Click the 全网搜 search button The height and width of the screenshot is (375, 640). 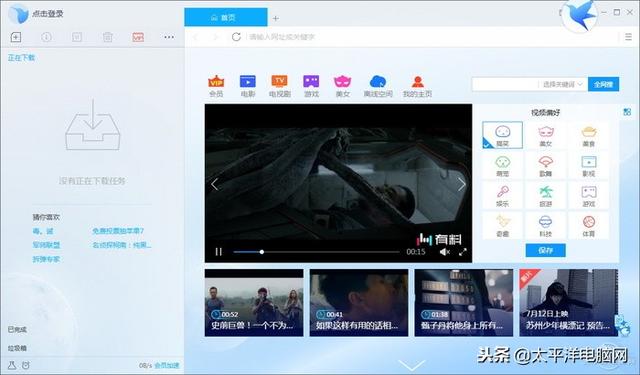[603, 84]
